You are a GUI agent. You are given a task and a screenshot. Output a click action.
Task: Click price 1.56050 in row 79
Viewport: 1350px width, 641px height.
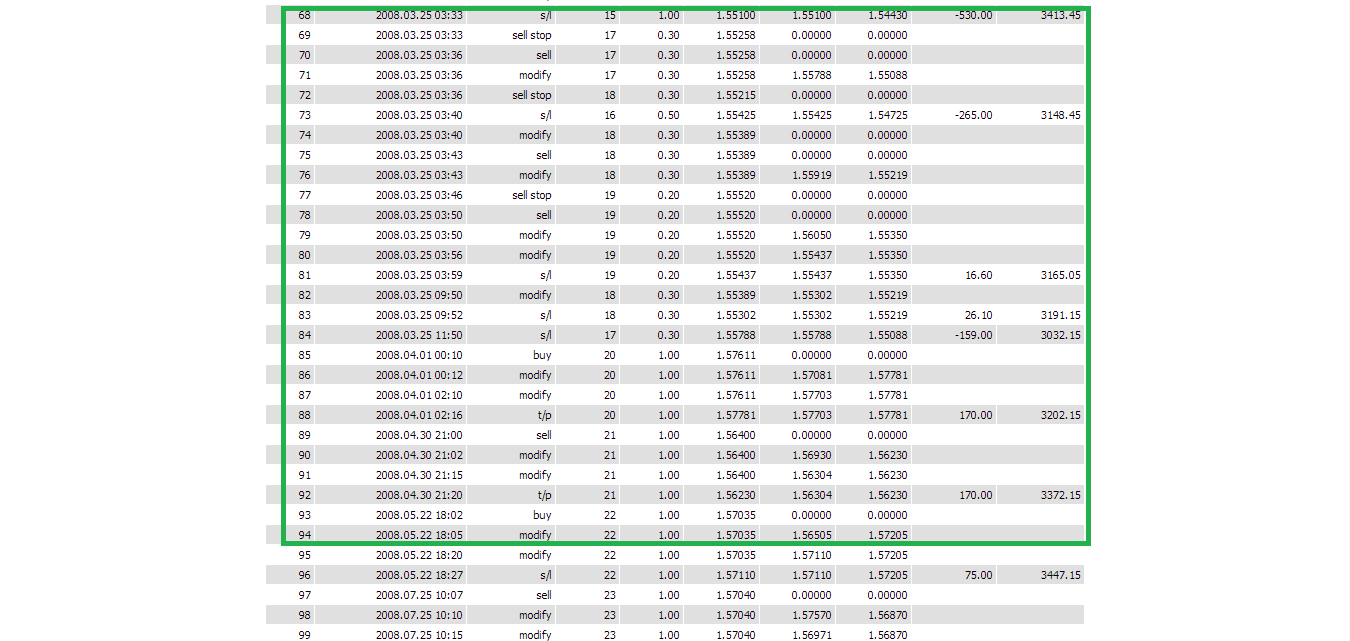(811, 235)
